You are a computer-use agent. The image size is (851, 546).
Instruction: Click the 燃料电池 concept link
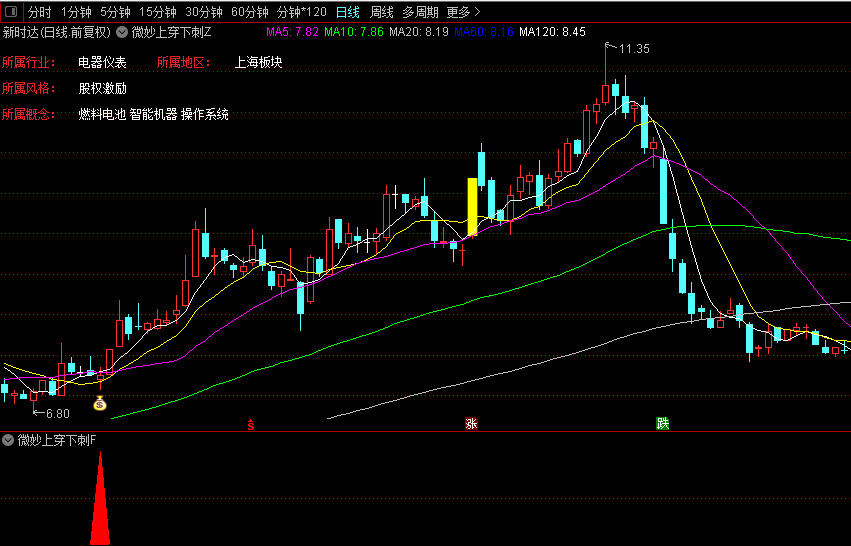pyautogui.click(x=102, y=115)
